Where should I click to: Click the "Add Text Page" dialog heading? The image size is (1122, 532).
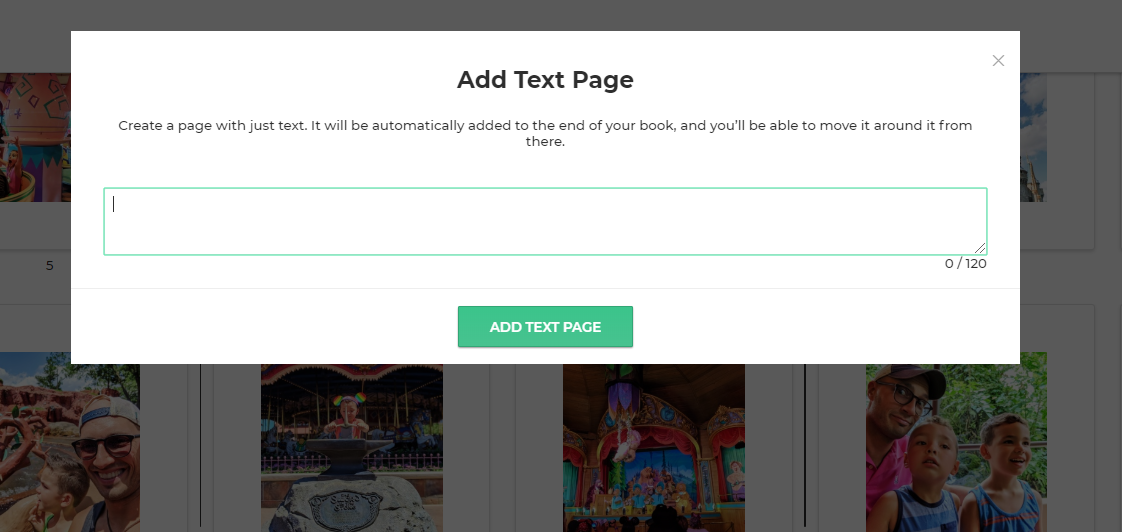pos(545,80)
